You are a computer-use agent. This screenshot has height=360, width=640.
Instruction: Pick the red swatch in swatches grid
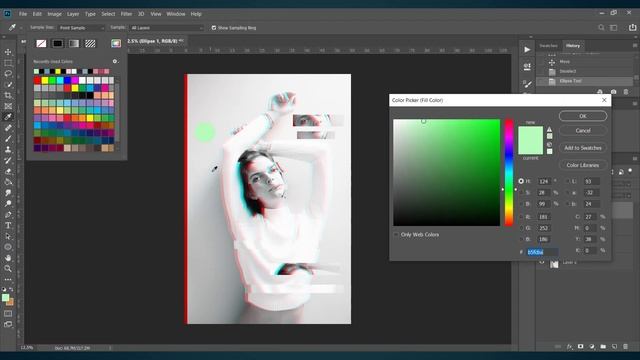[x=37, y=80]
